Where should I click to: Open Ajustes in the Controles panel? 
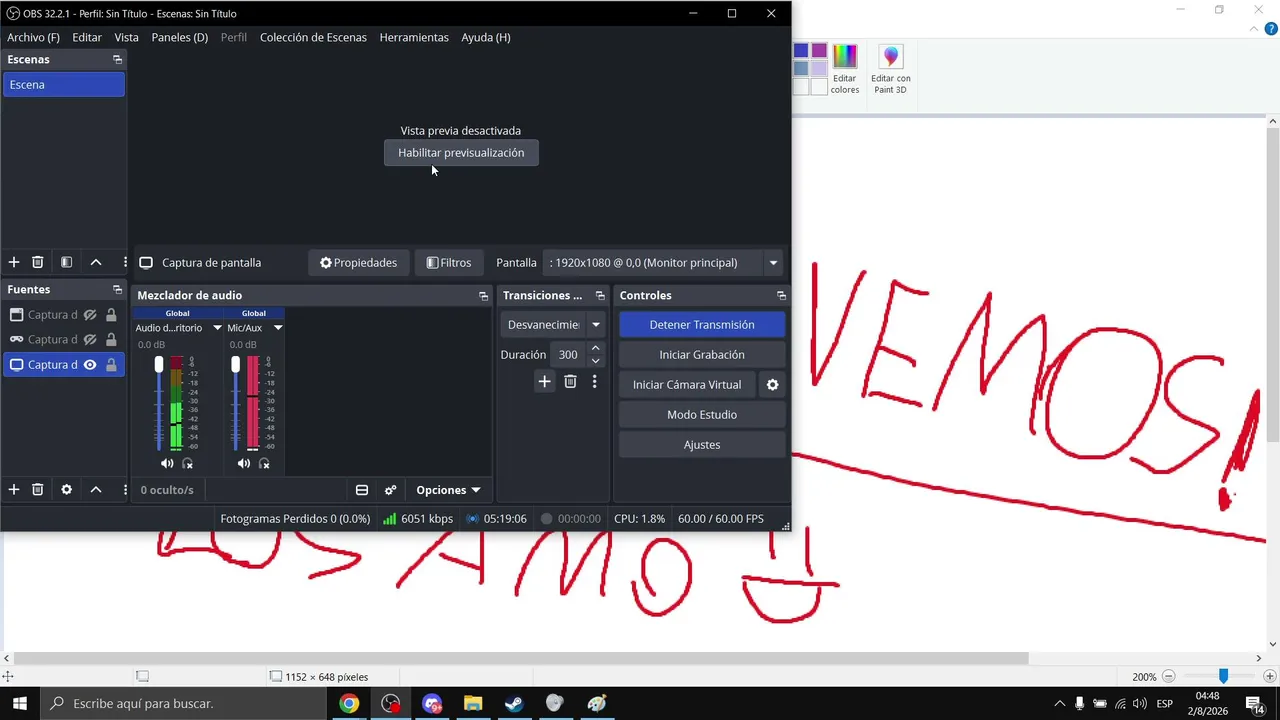click(x=702, y=445)
